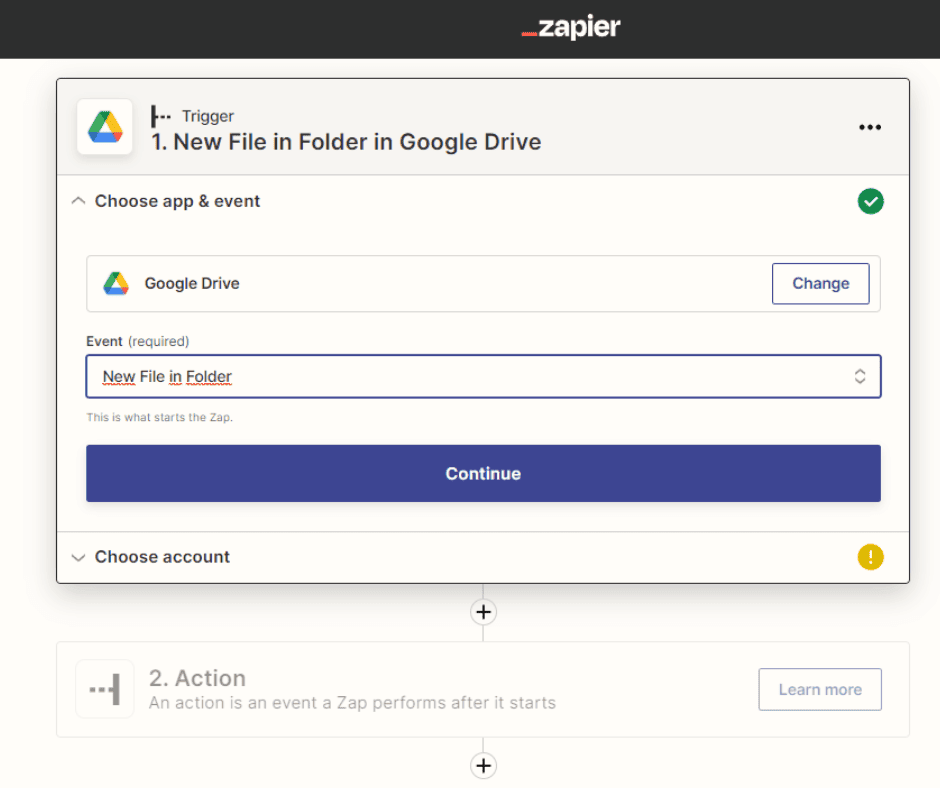Image resolution: width=940 pixels, height=788 pixels.
Task: Add a step using the upper plus button
Action: 483,611
